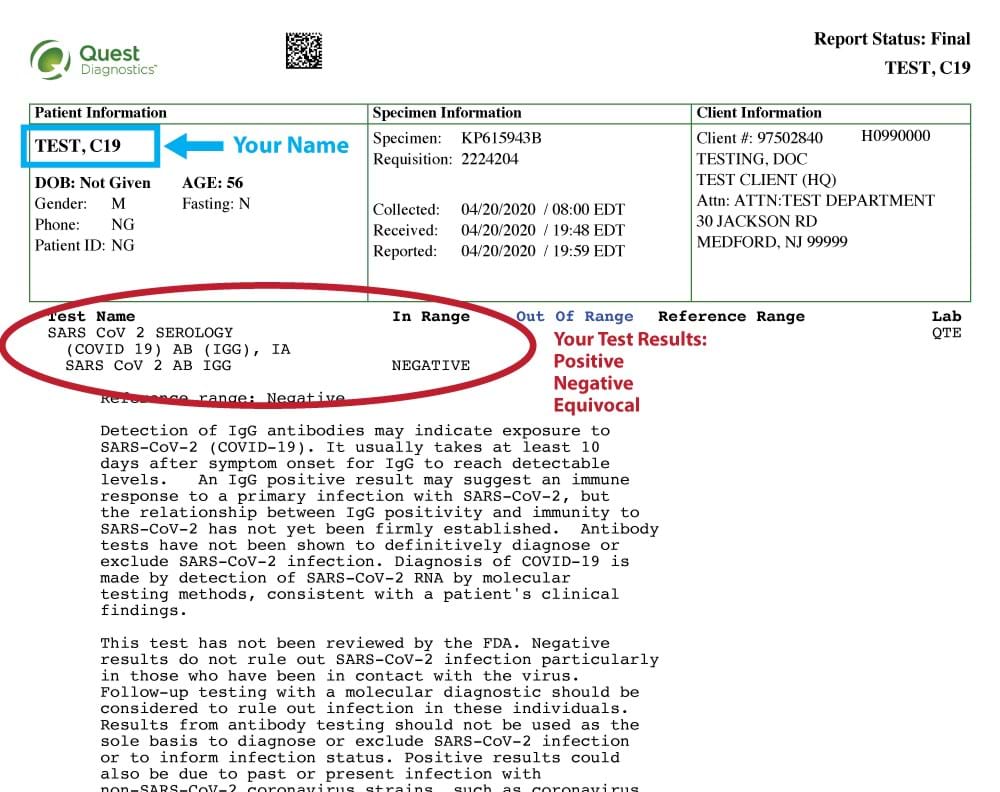The height and width of the screenshot is (792, 1000).
Task: Click the Quest Diagnostics logo
Action: coord(93,59)
